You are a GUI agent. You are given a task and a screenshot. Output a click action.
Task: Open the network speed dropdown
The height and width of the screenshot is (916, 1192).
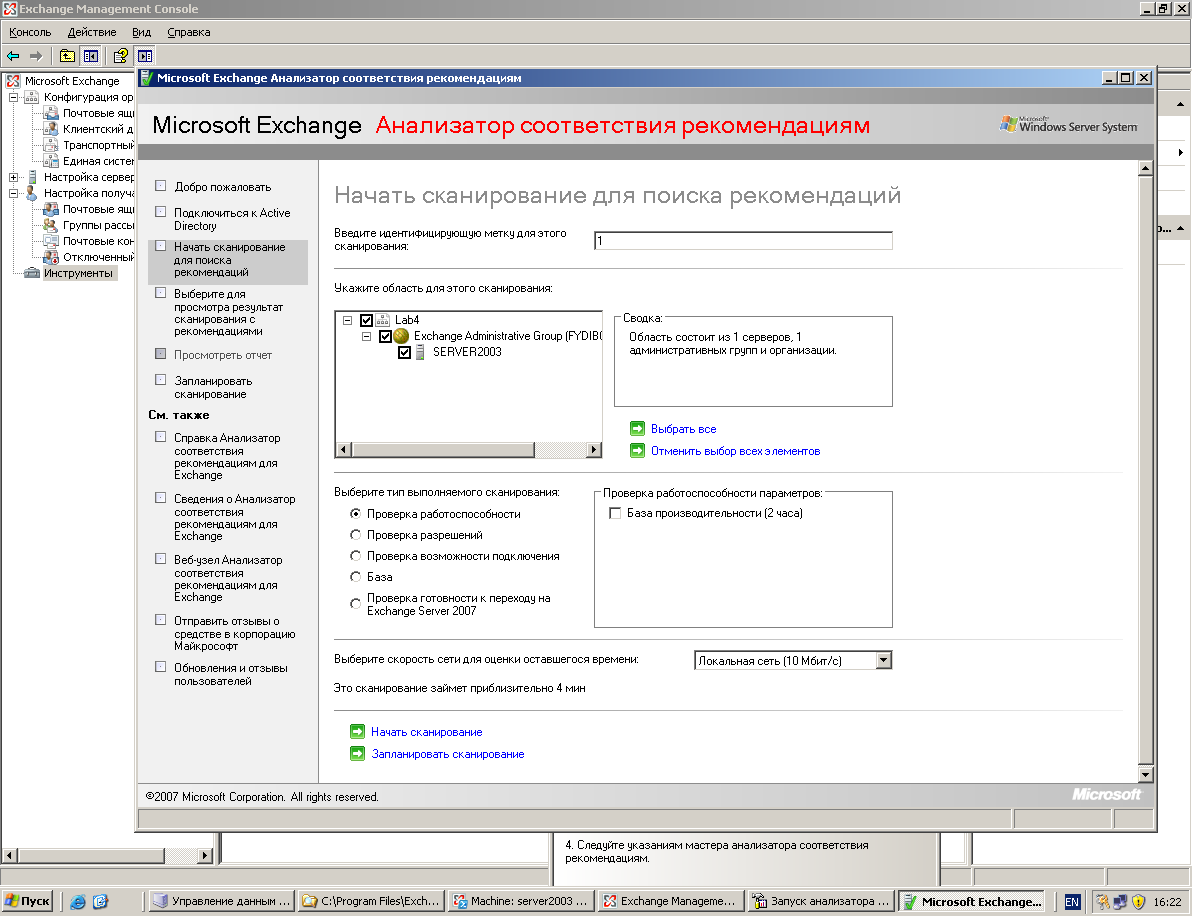(883, 660)
